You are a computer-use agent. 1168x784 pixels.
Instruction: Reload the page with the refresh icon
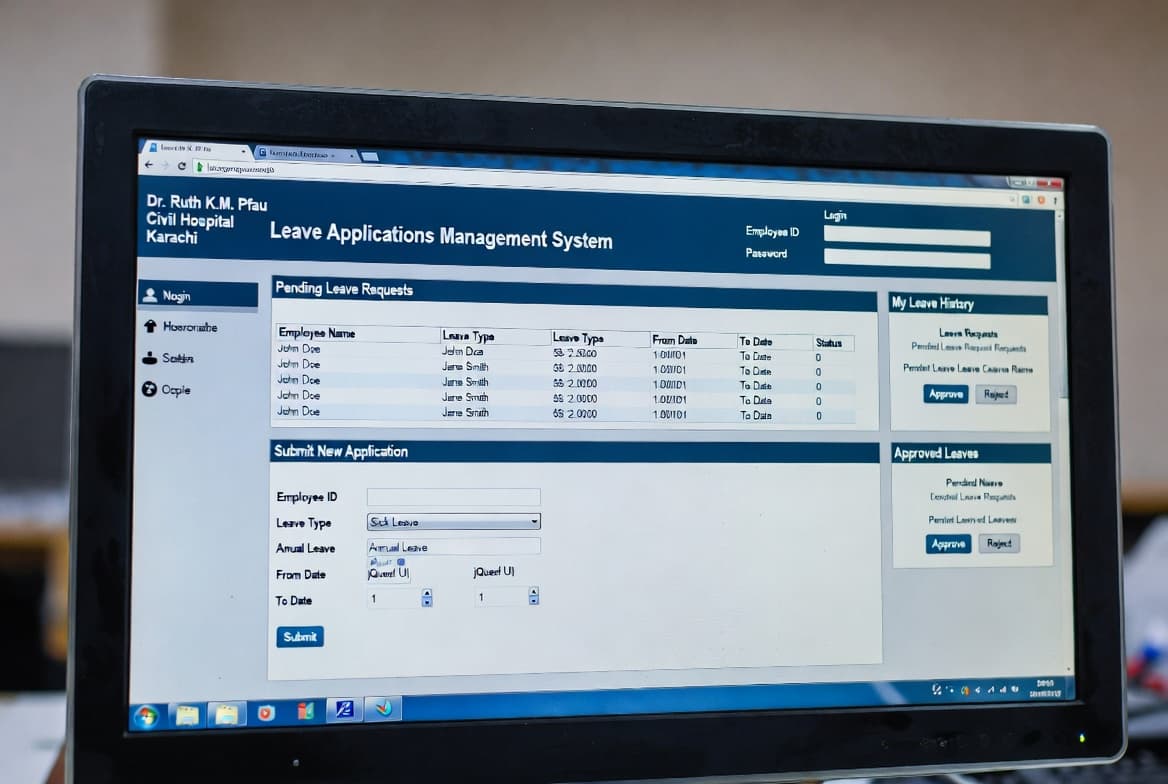182,166
